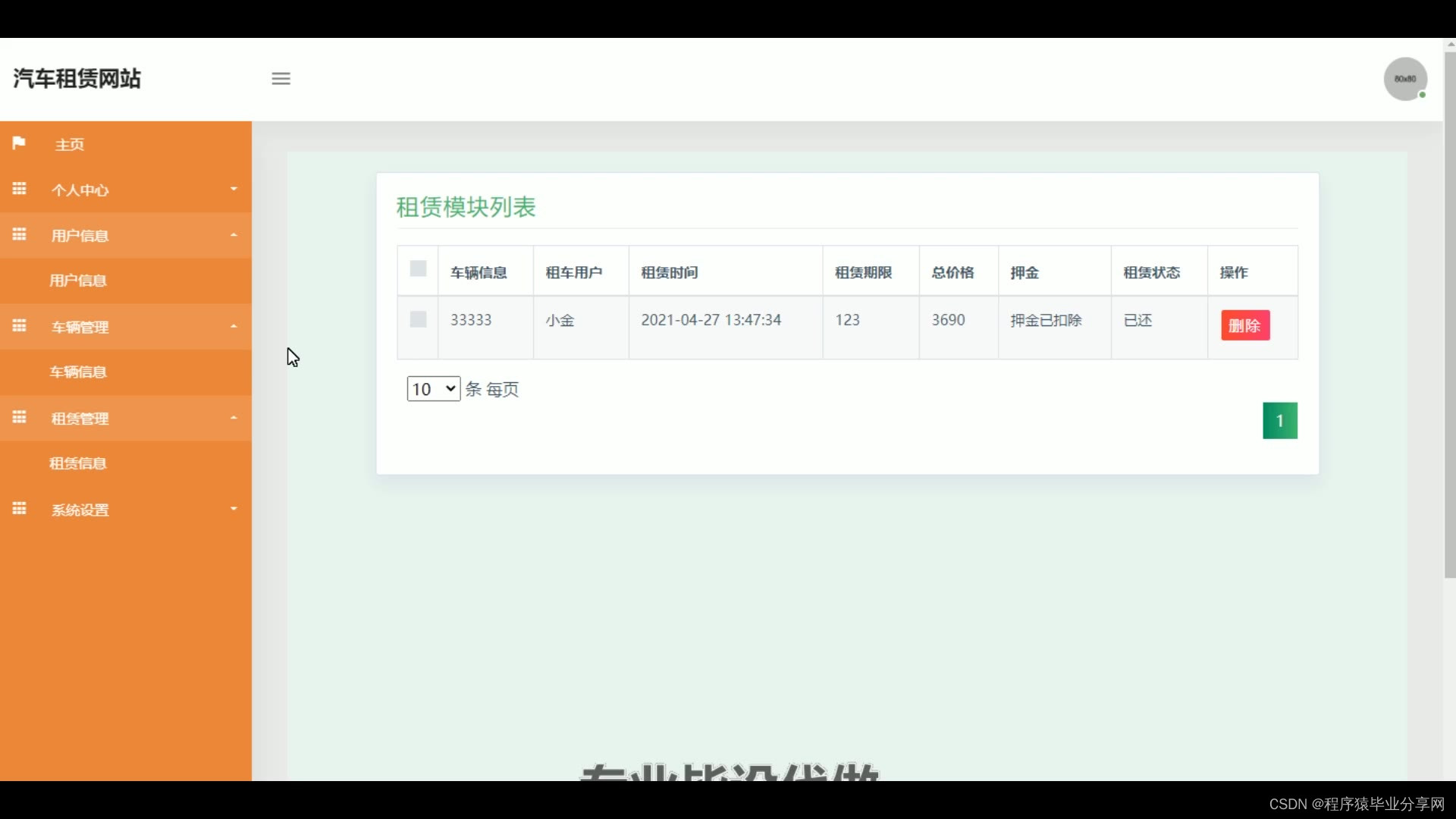Expand the 个人中心 menu arrow

[234, 189]
